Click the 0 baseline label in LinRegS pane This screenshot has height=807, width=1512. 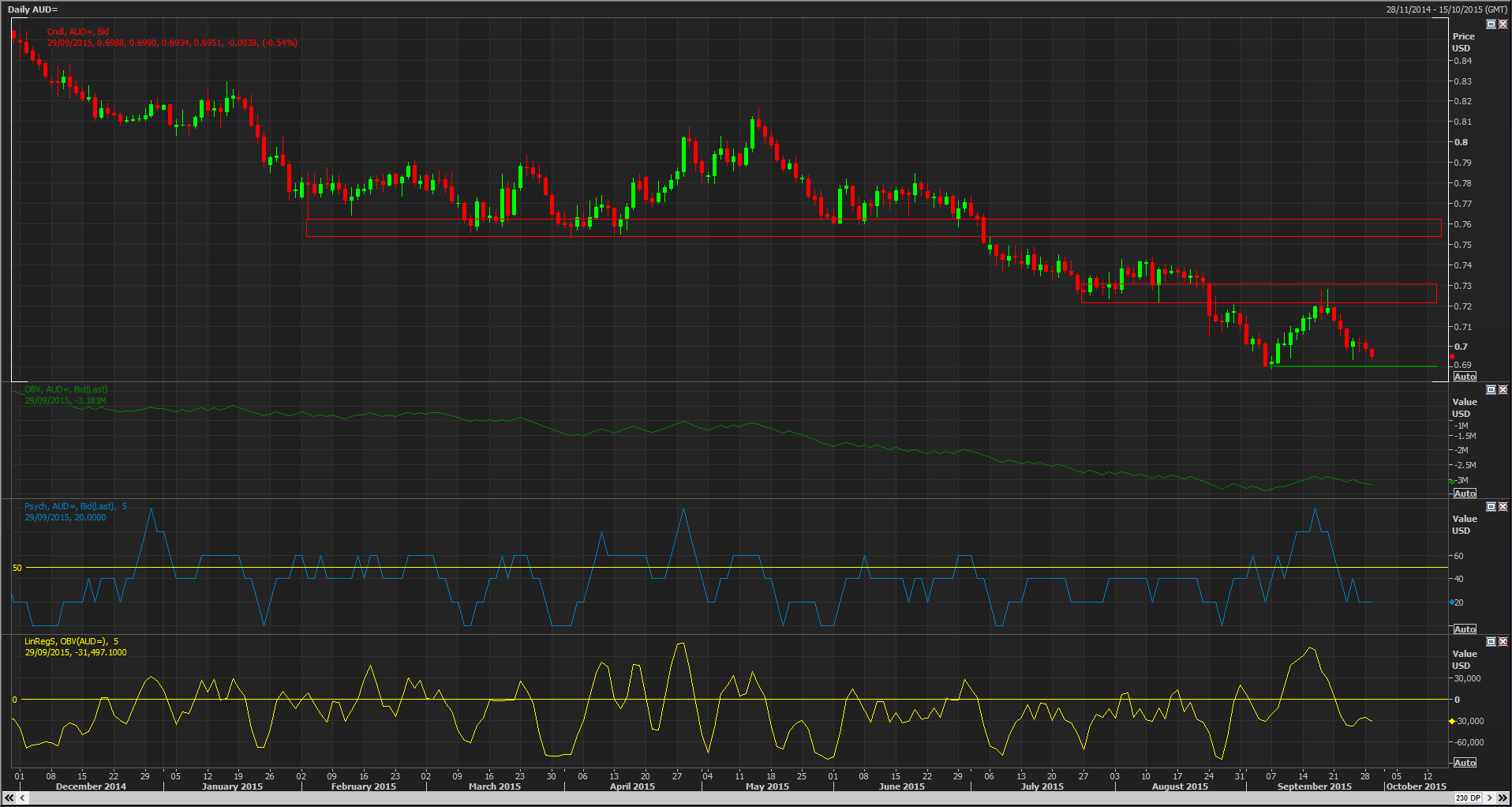point(14,700)
